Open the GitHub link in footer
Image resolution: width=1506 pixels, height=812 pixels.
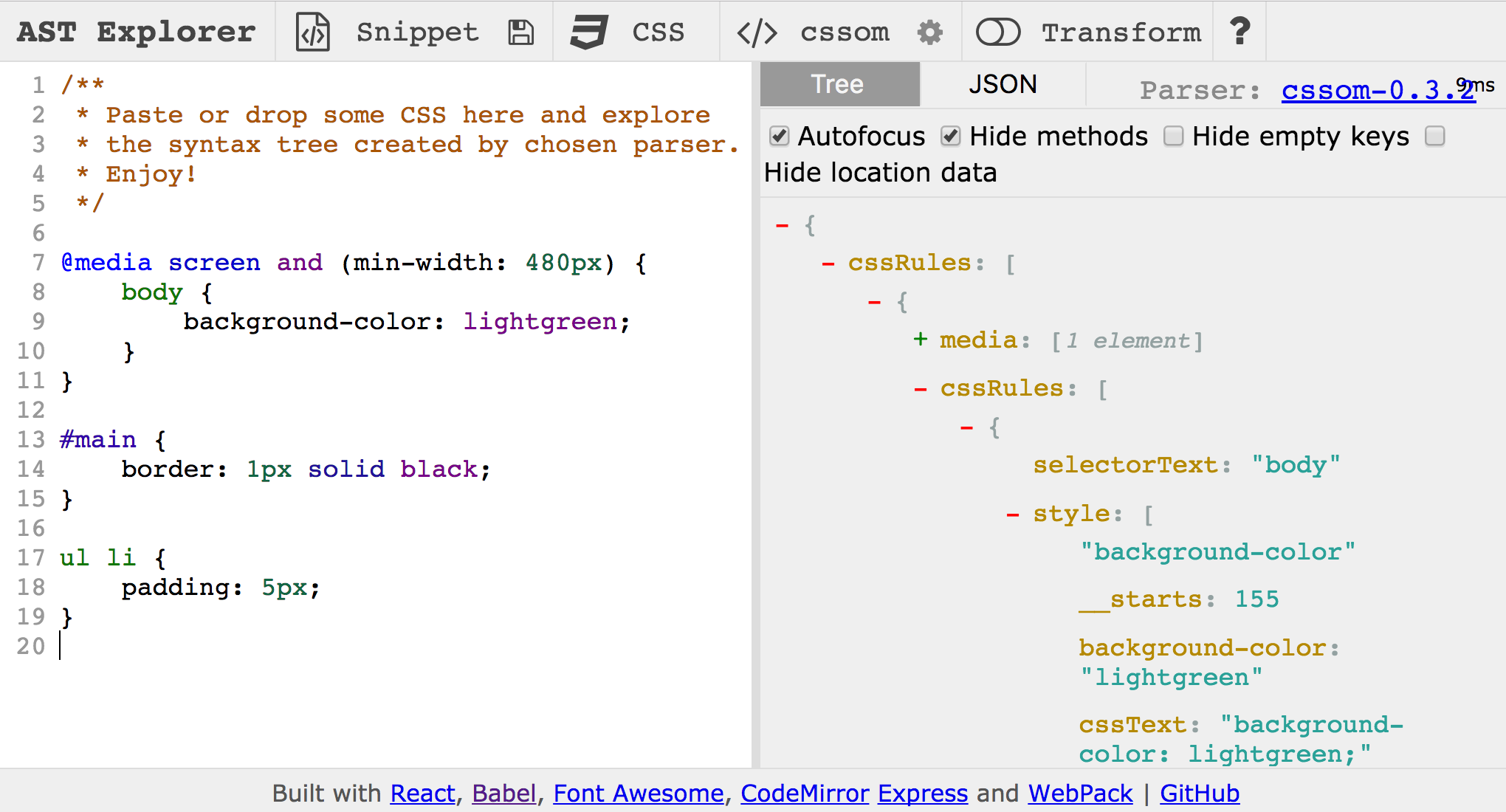point(1199,794)
